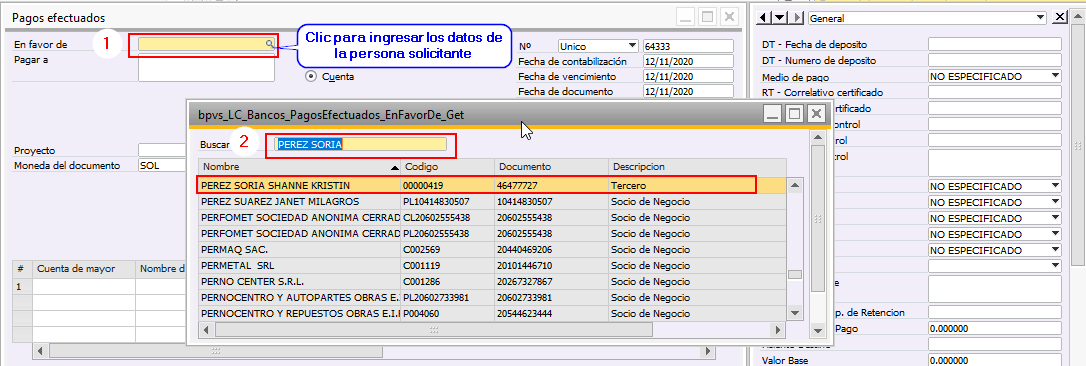Click code cell CL20602555438
Screen dimensions: 1086x366
[x=447, y=217]
